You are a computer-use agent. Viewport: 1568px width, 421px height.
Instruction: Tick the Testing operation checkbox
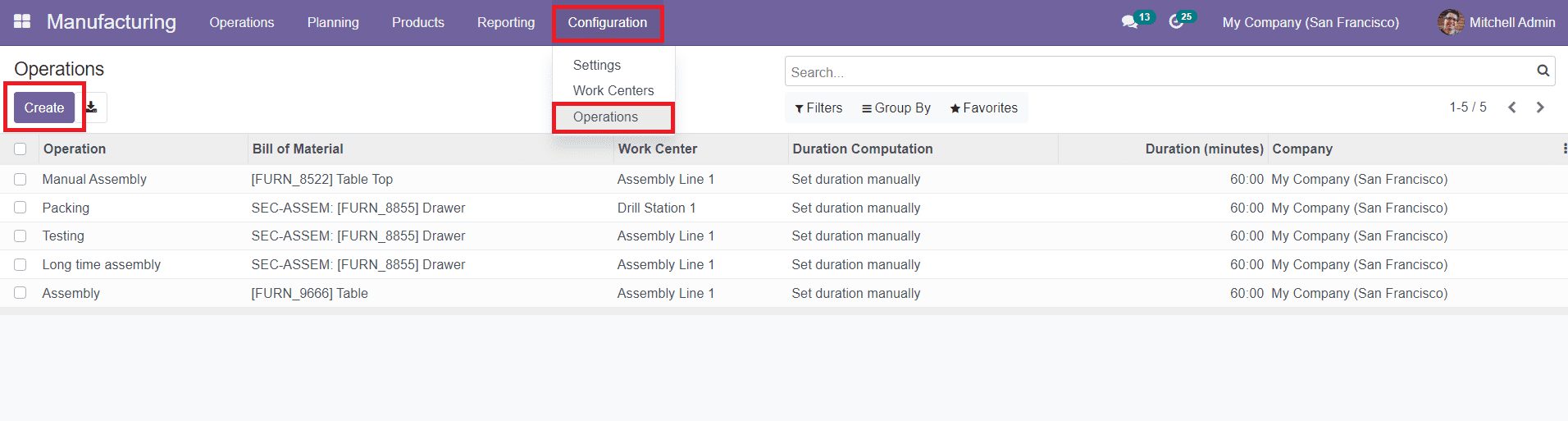coord(21,236)
